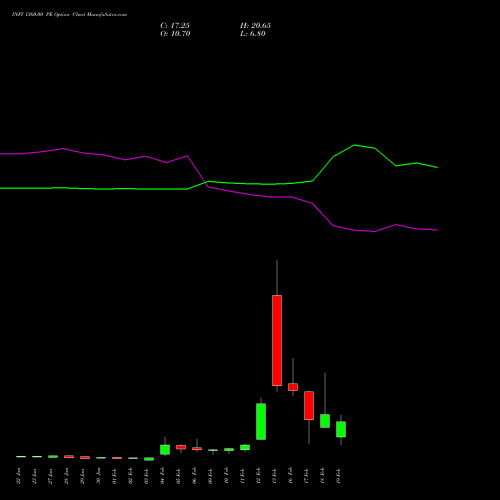The width and height of the screenshot is (500, 500).
Task: Click the purple indicator line at its peak
Action: (x=63, y=148)
